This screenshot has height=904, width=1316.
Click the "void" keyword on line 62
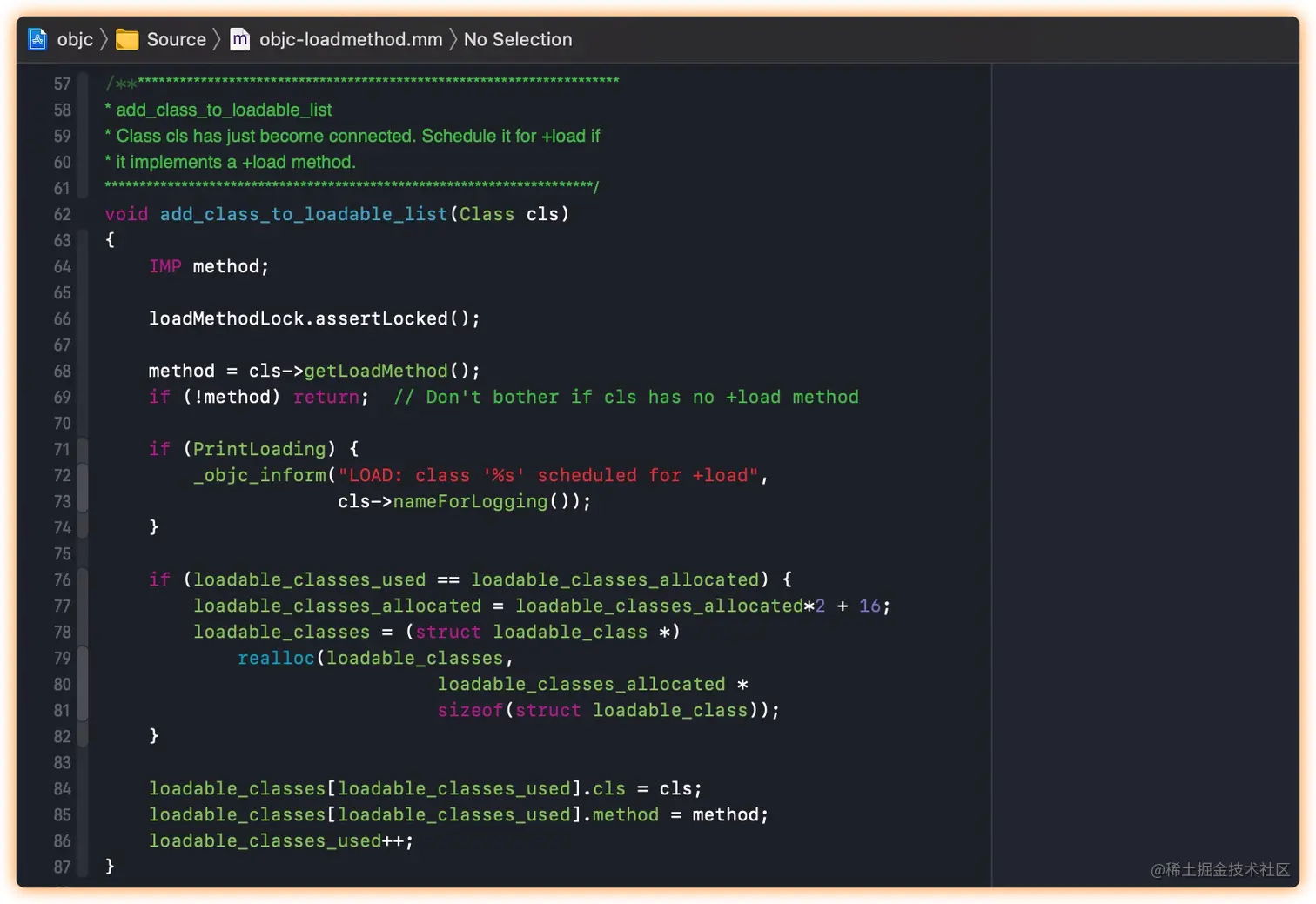click(x=126, y=214)
